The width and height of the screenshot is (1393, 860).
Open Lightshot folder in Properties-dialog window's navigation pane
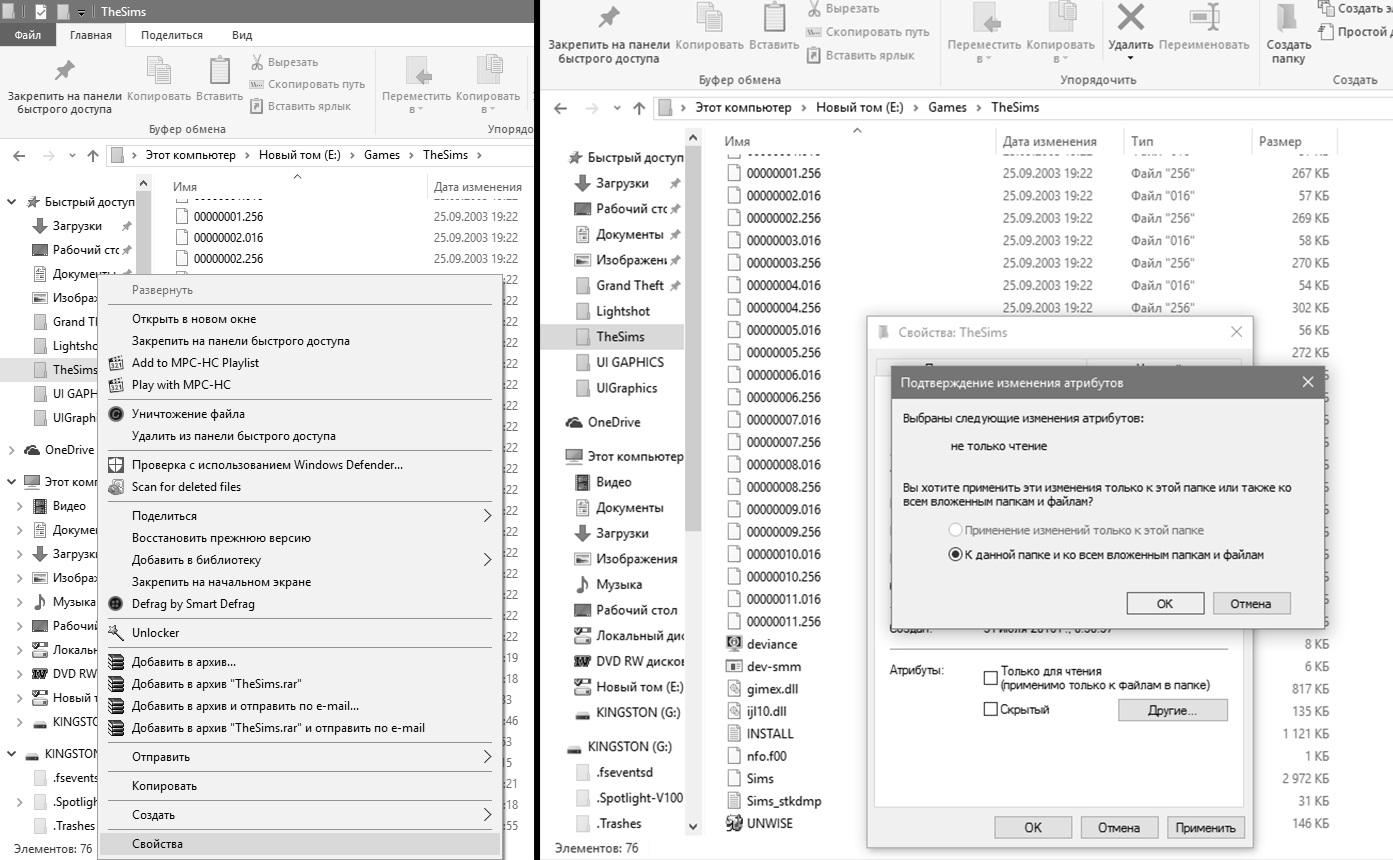[x=623, y=311]
